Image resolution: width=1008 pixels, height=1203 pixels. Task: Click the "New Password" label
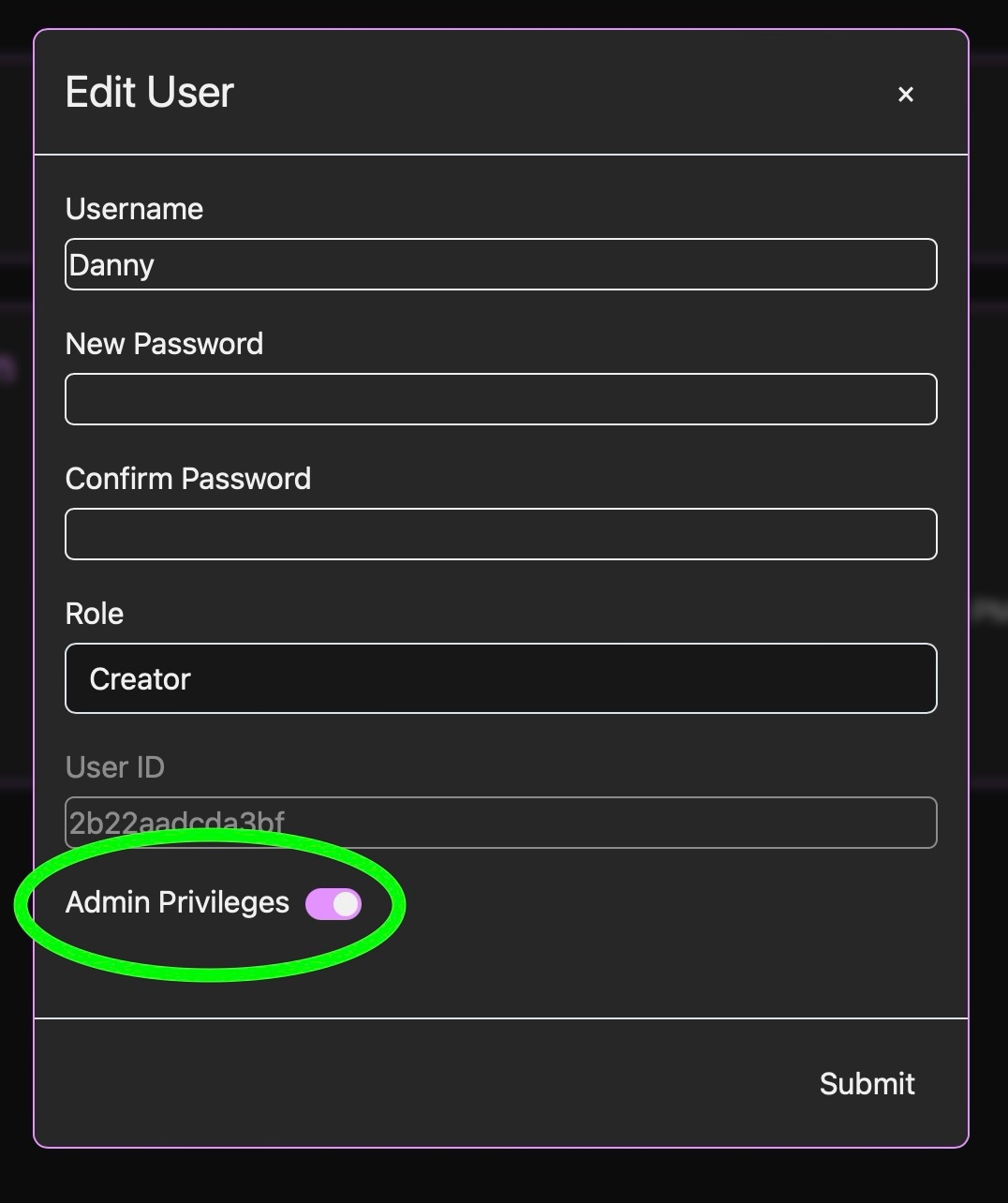pos(164,344)
